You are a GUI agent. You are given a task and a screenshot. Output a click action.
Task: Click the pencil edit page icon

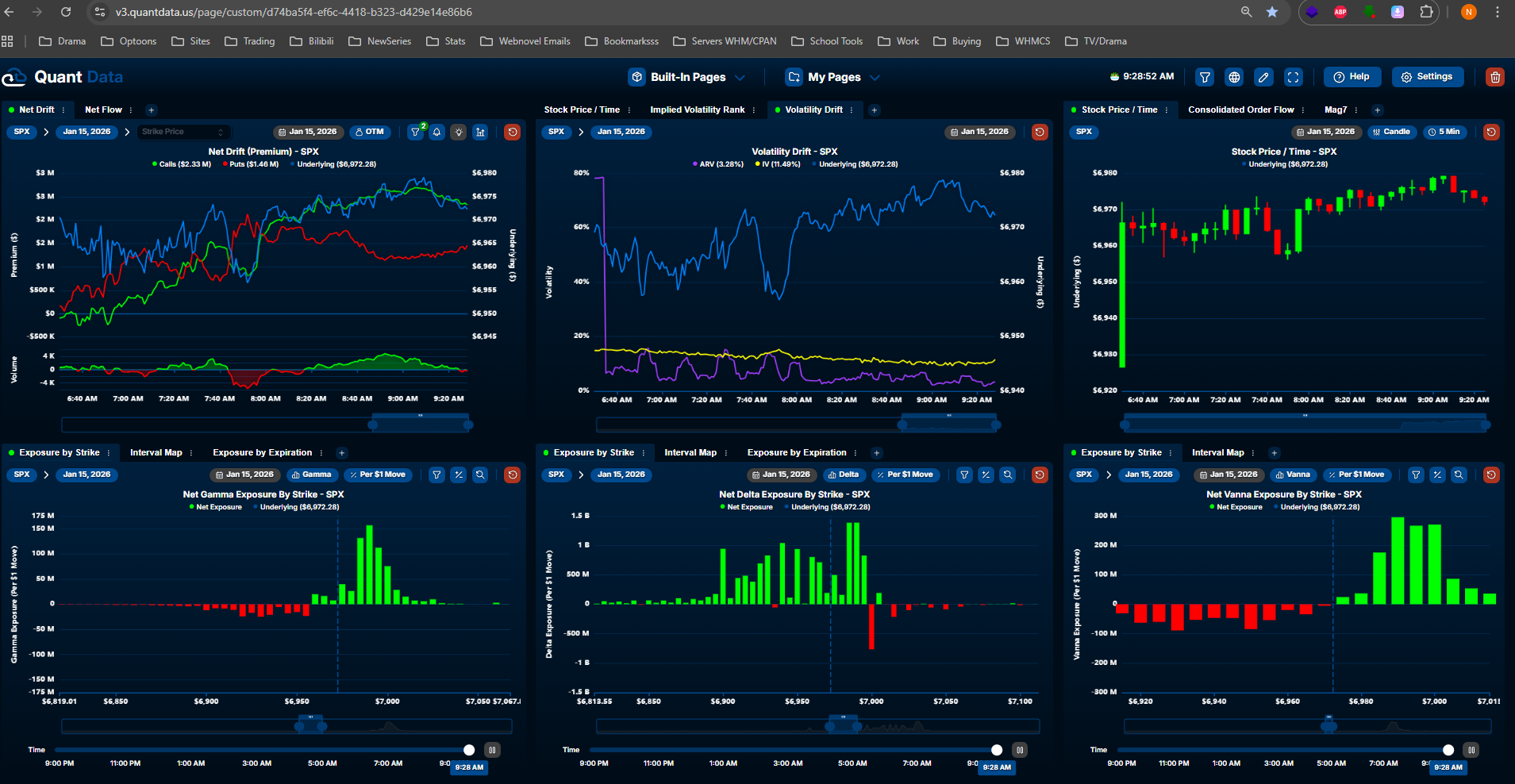coord(1263,77)
